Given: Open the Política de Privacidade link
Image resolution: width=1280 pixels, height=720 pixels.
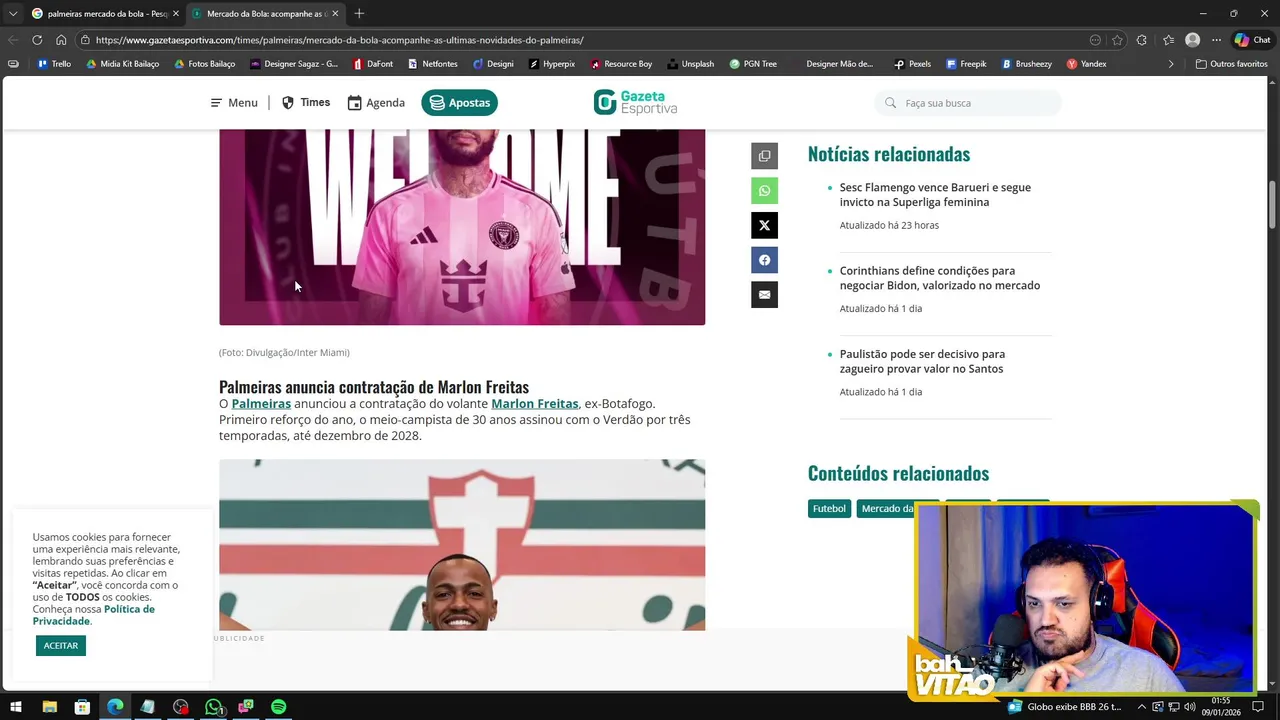Looking at the screenshot, I should [93, 615].
